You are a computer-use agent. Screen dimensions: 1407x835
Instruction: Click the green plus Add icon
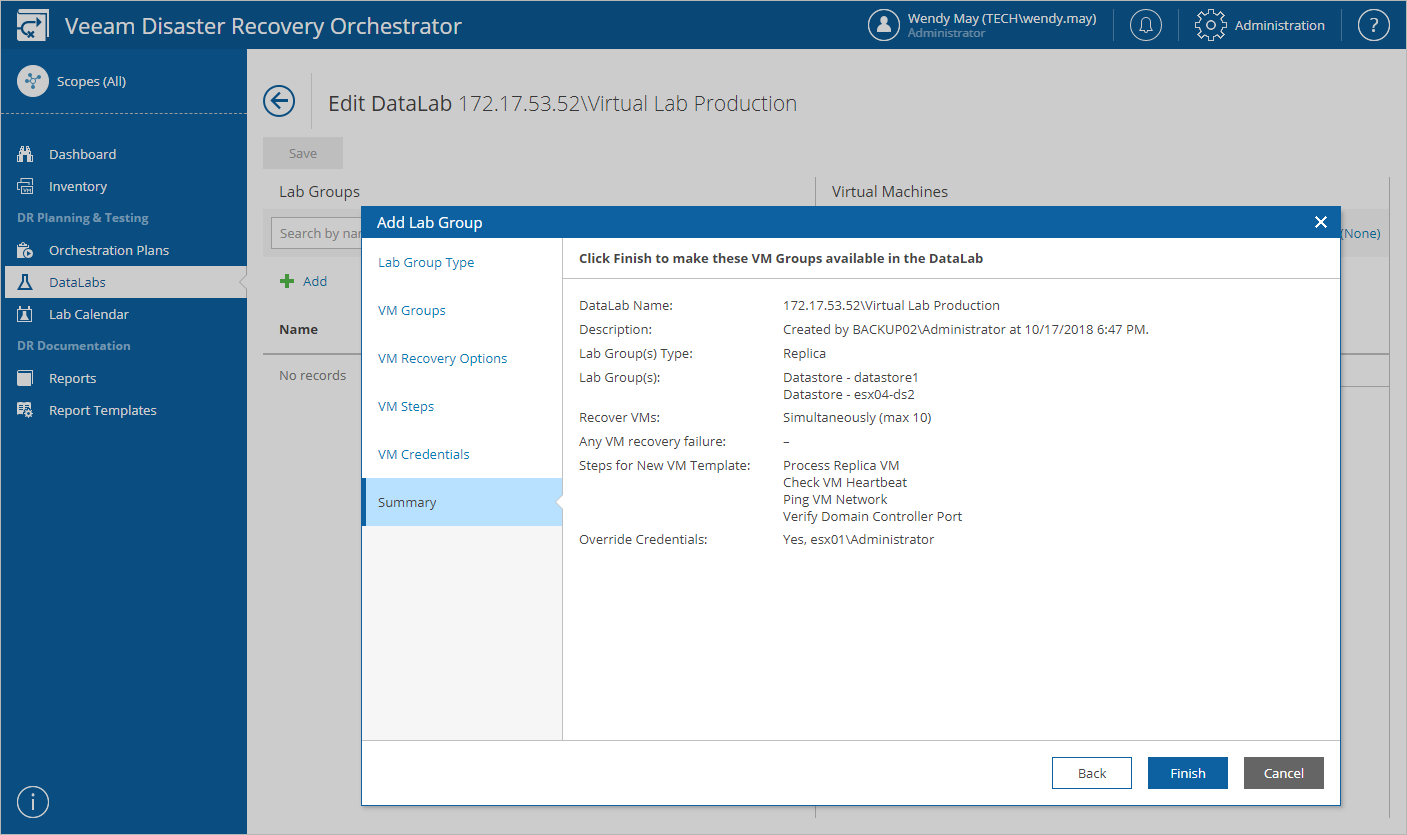[287, 281]
